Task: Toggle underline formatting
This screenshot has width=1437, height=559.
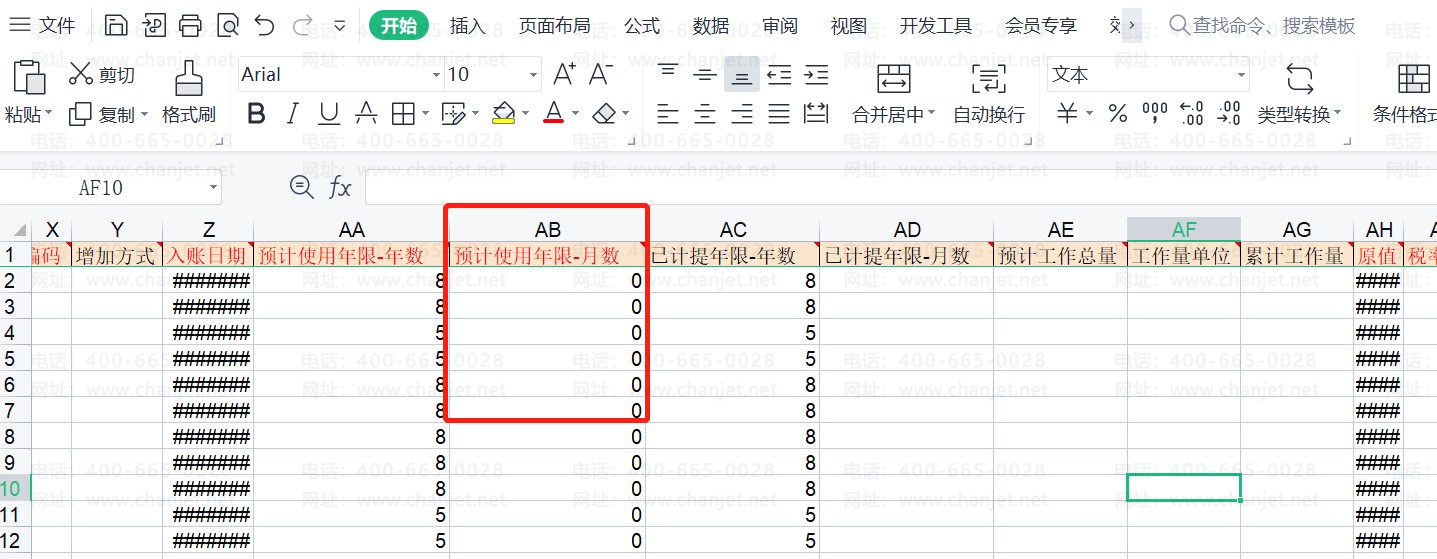Action: click(329, 114)
